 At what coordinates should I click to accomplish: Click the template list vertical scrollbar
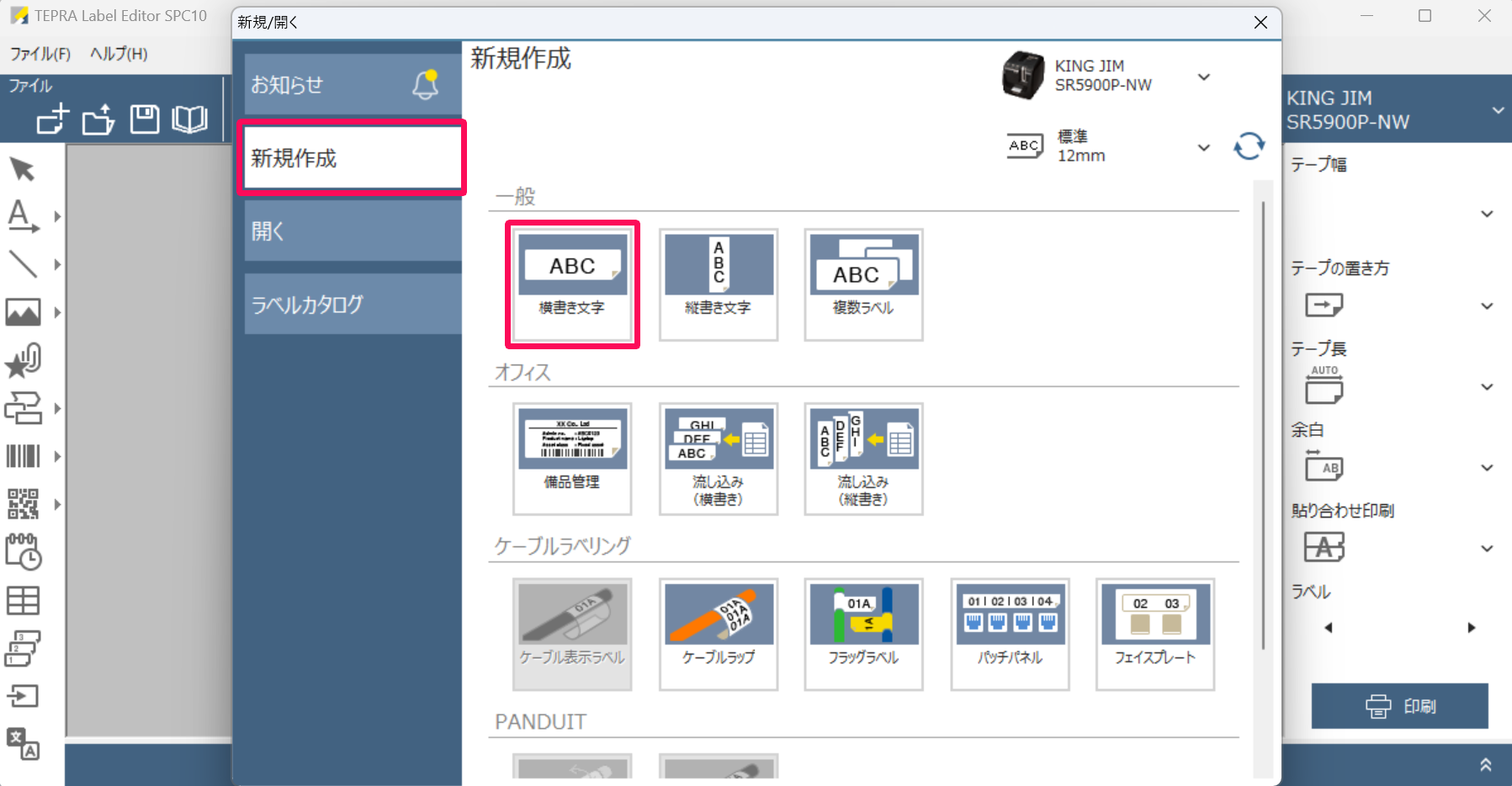(x=1263, y=421)
